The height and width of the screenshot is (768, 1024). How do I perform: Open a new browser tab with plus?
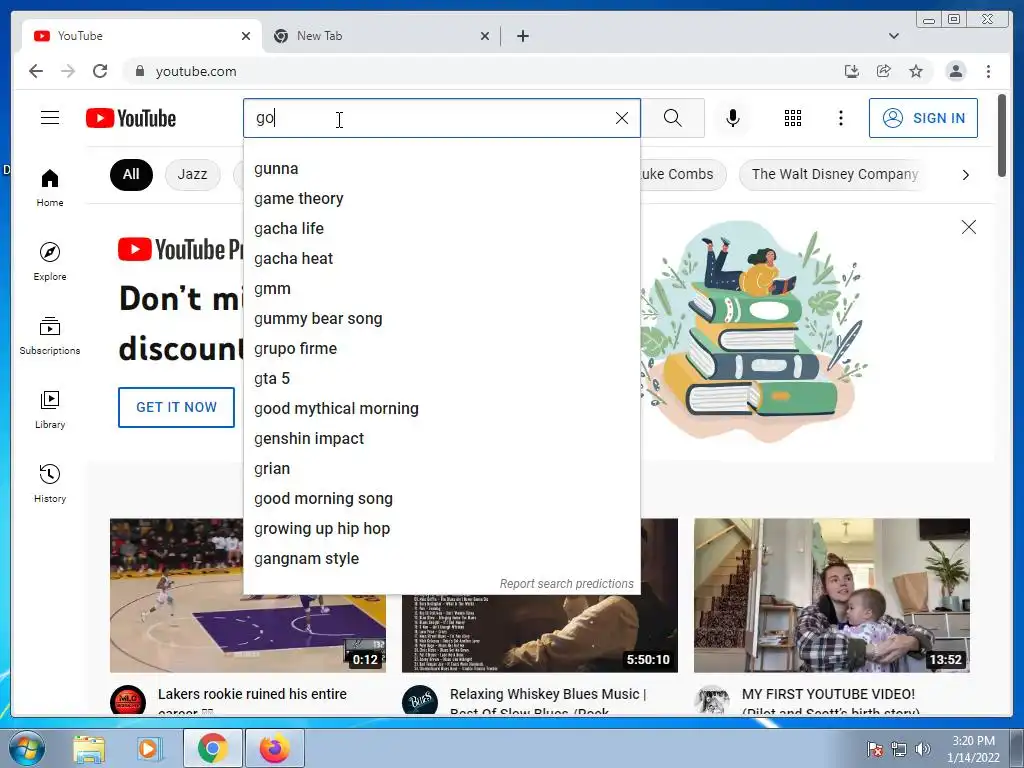[522, 36]
